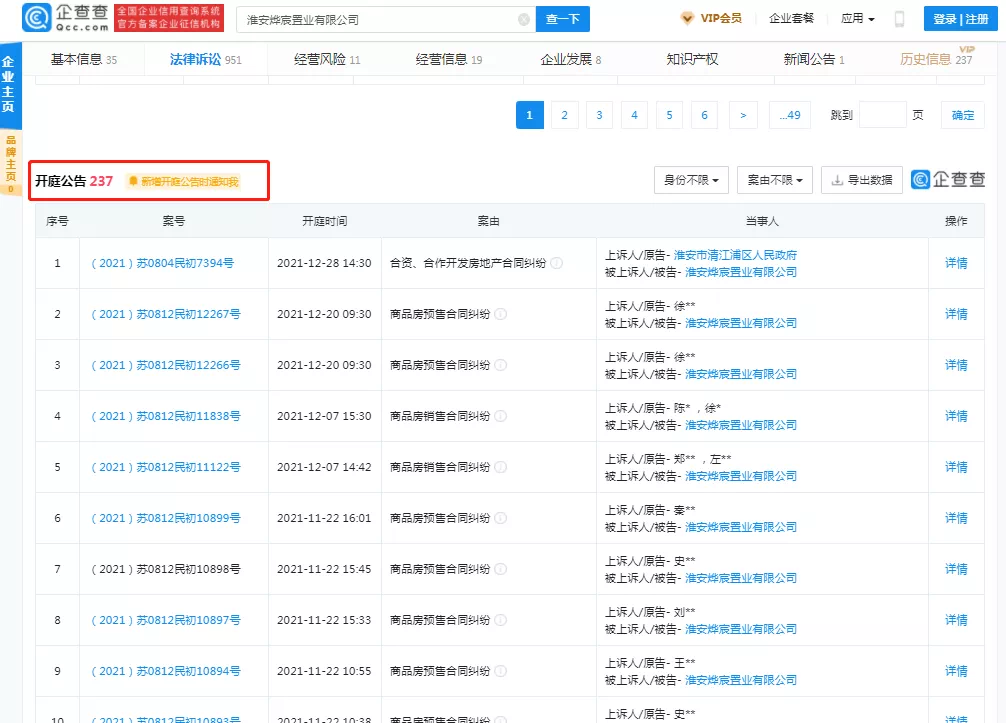The width and height of the screenshot is (1006, 723).
Task: Click the info icon for case row 9
Action: coord(501,672)
